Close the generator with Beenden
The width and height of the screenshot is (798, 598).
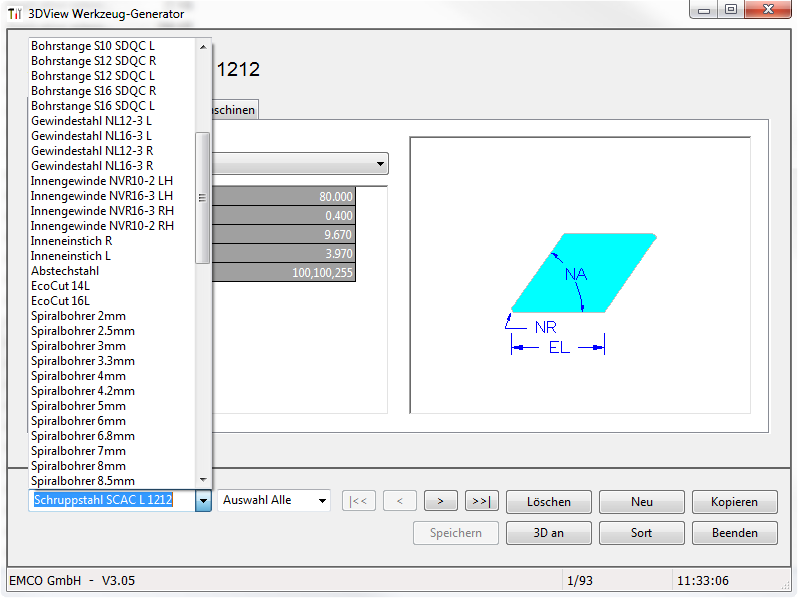click(734, 533)
